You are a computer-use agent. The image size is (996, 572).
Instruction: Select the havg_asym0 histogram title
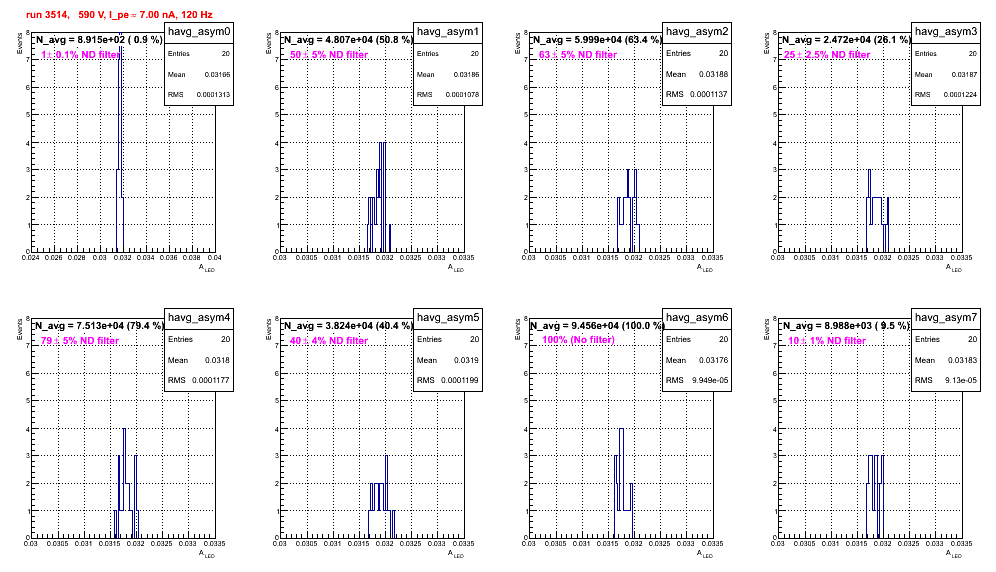199,32
